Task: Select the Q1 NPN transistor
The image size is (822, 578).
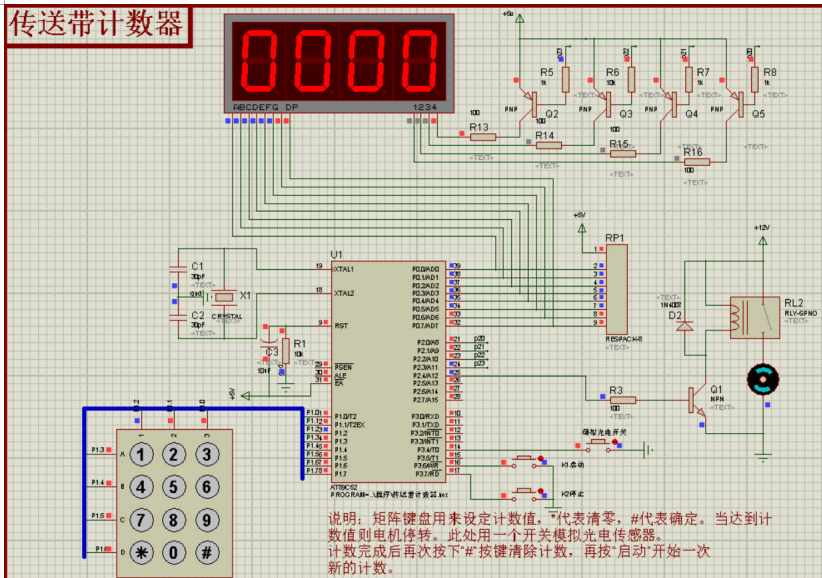Action: click(x=694, y=400)
